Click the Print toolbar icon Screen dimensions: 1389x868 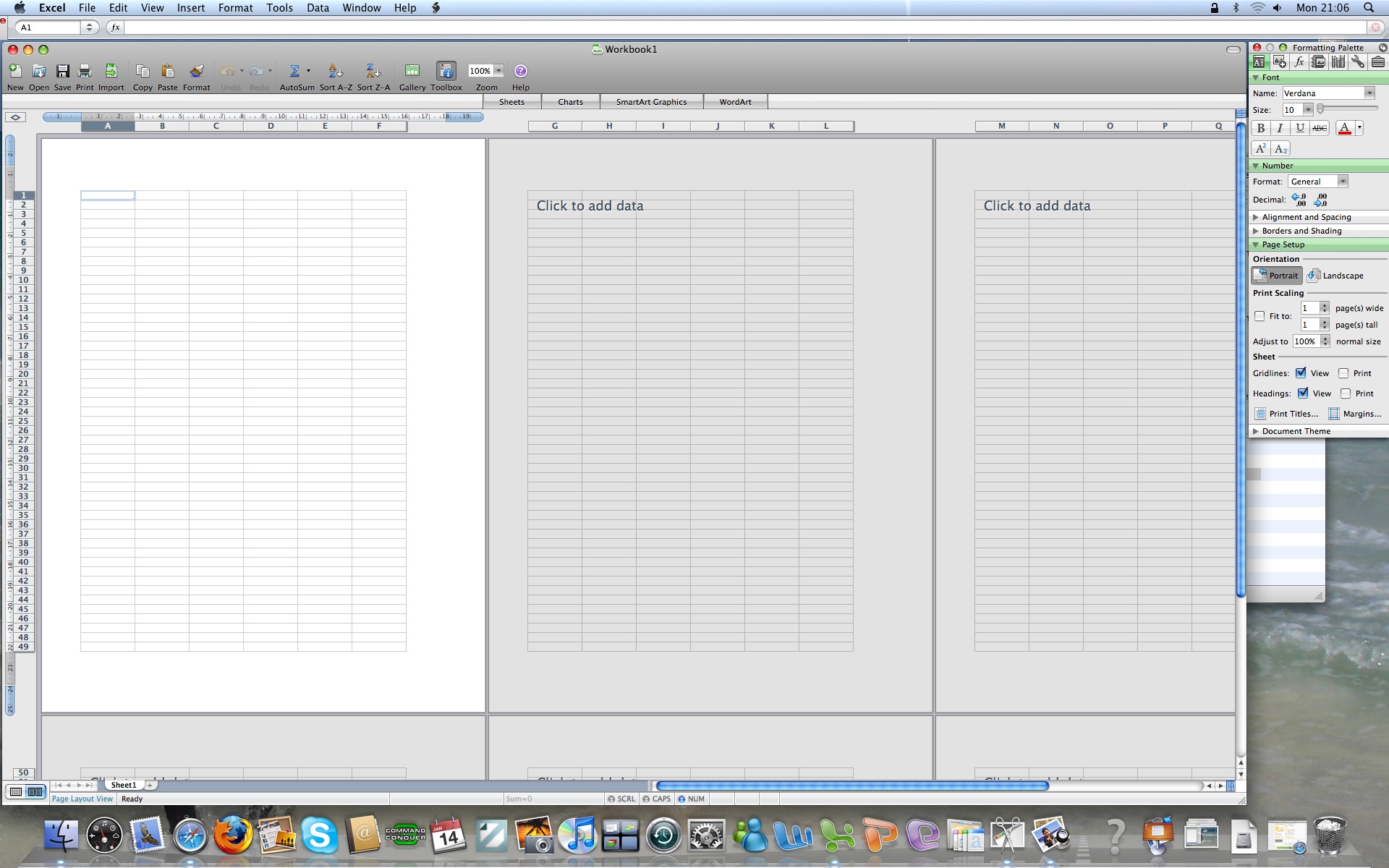[x=85, y=71]
